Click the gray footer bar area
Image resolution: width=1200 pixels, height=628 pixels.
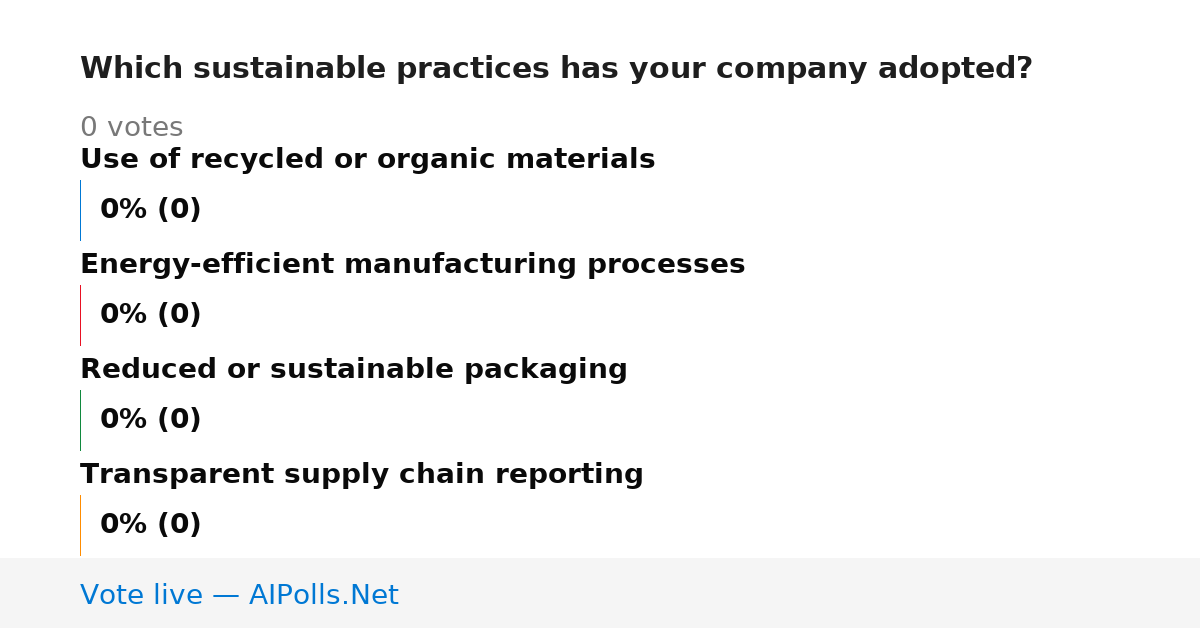(x=600, y=593)
